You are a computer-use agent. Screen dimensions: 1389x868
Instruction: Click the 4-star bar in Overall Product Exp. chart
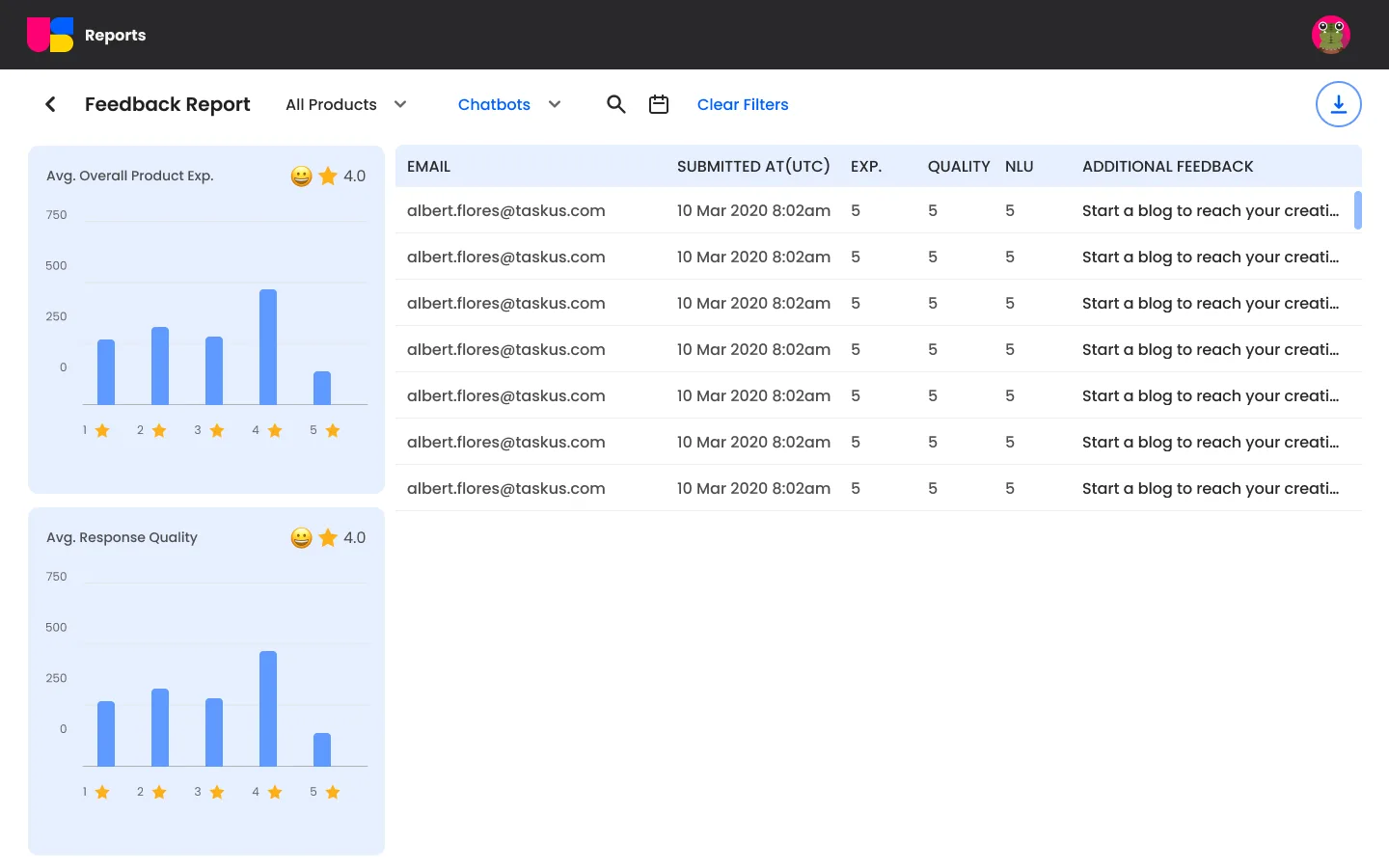[268, 347]
